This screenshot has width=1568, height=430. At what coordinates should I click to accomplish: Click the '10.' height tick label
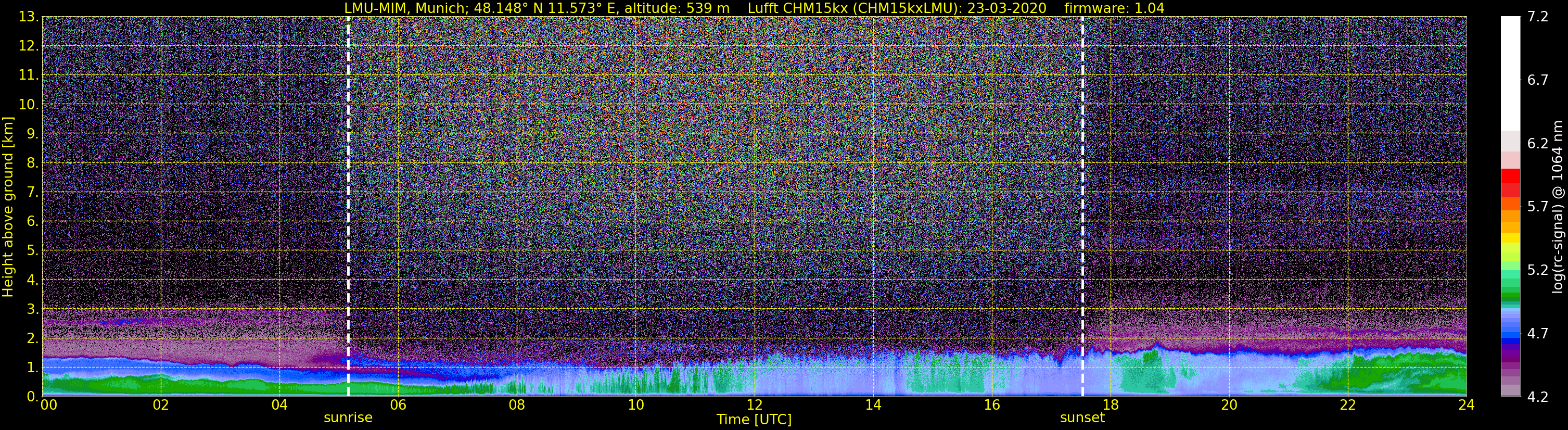[29, 104]
